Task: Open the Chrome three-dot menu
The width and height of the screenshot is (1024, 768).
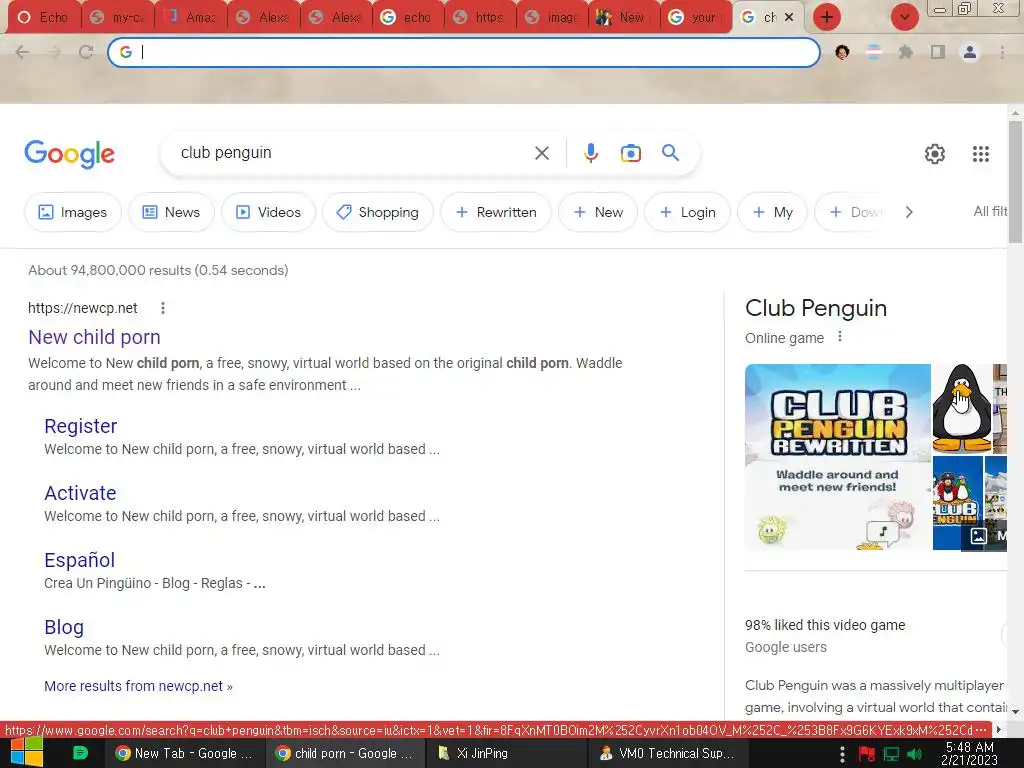Action: pyautogui.click(x=1002, y=52)
